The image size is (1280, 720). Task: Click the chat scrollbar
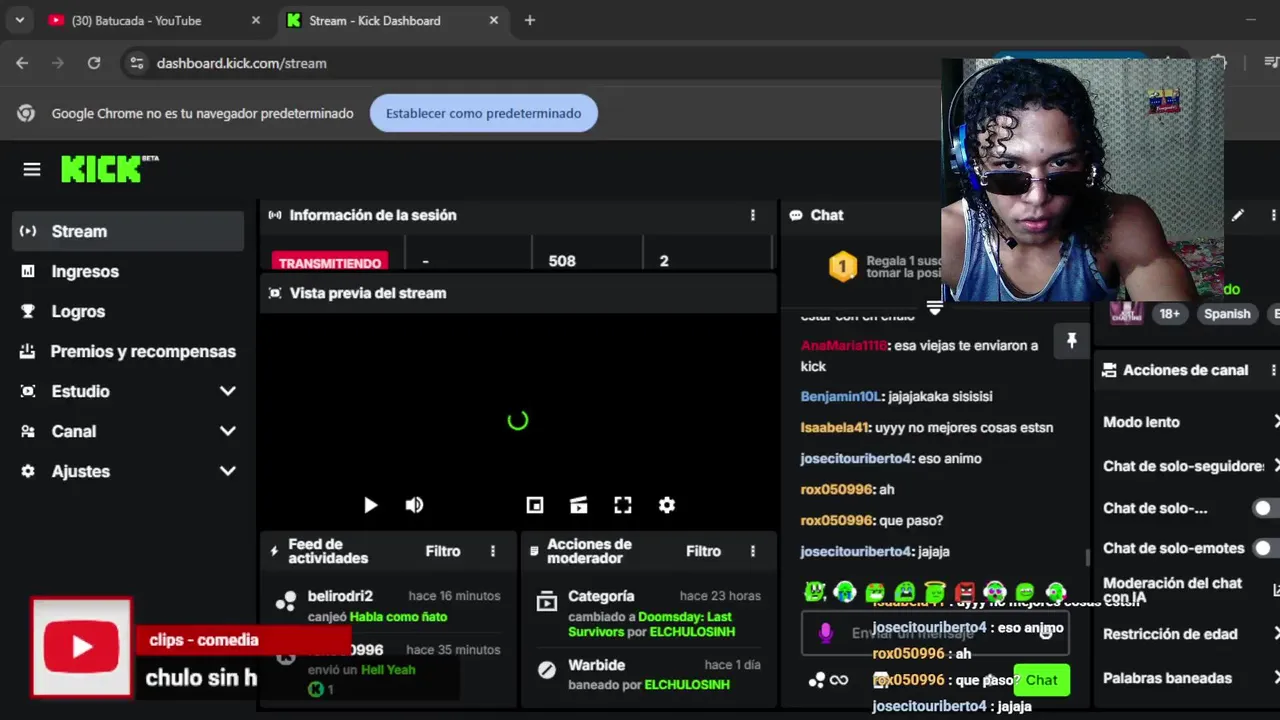1087,557
